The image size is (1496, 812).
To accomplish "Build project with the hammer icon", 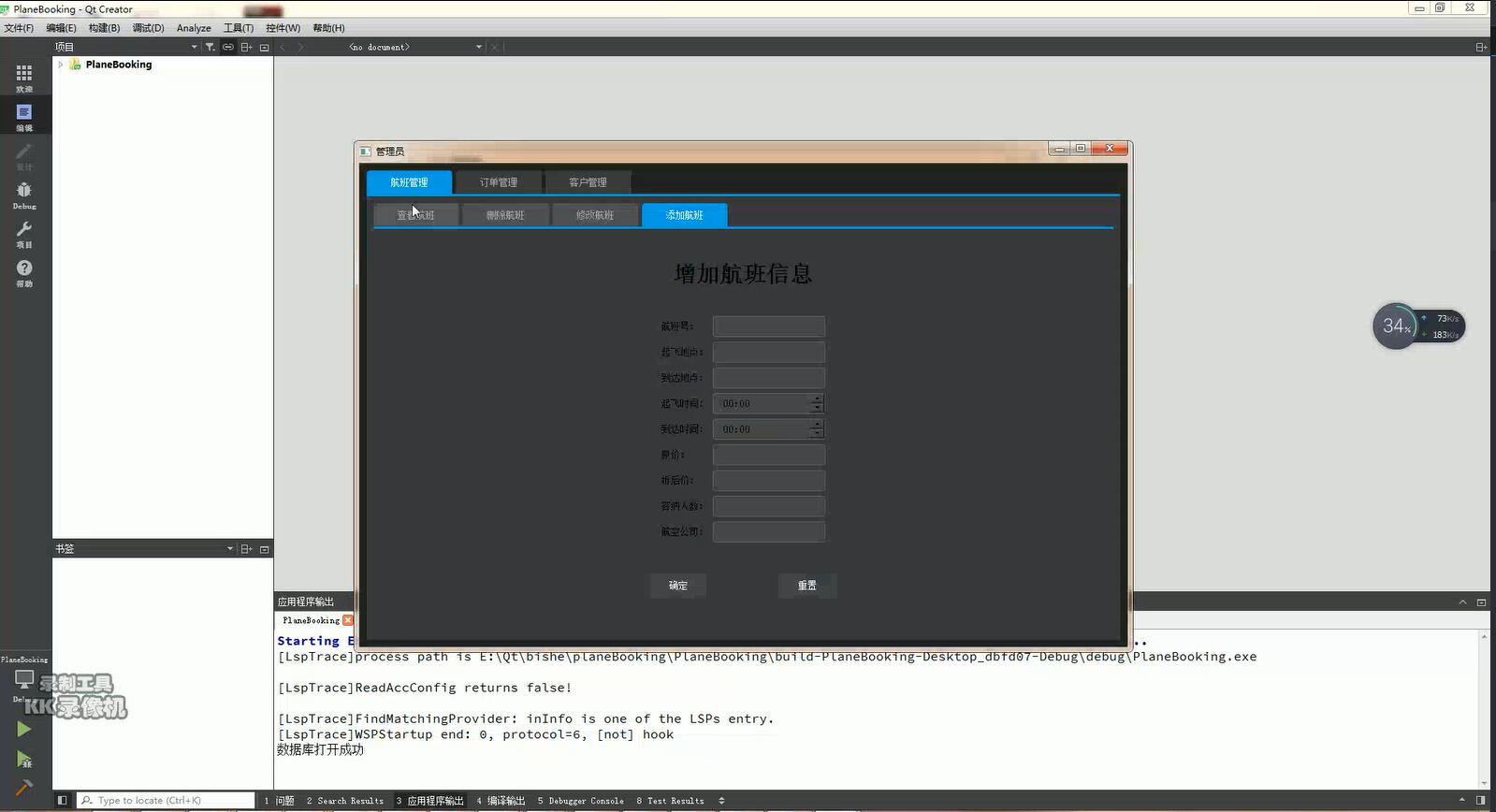I will pos(24,788).
